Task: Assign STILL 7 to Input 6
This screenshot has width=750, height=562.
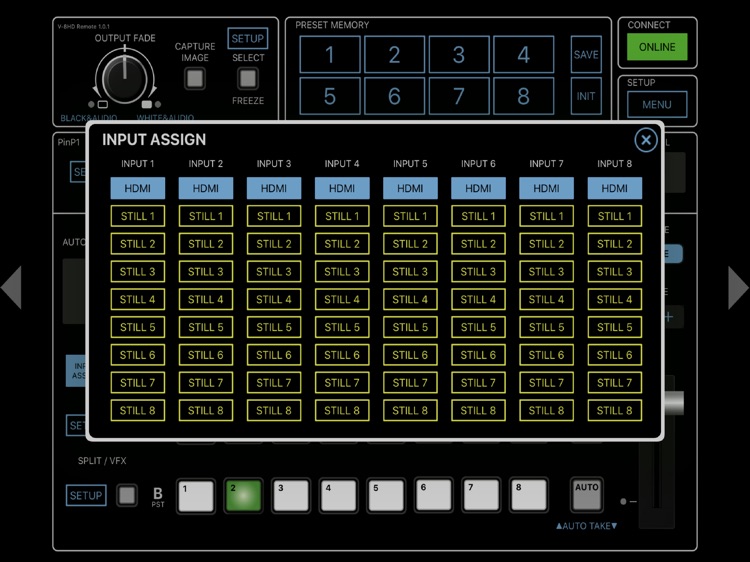Action: pyautogui.click(x=478, y=383)
